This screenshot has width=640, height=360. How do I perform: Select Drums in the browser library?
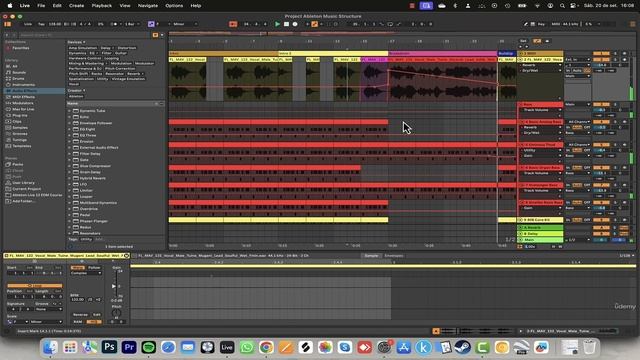pos(18,78)
